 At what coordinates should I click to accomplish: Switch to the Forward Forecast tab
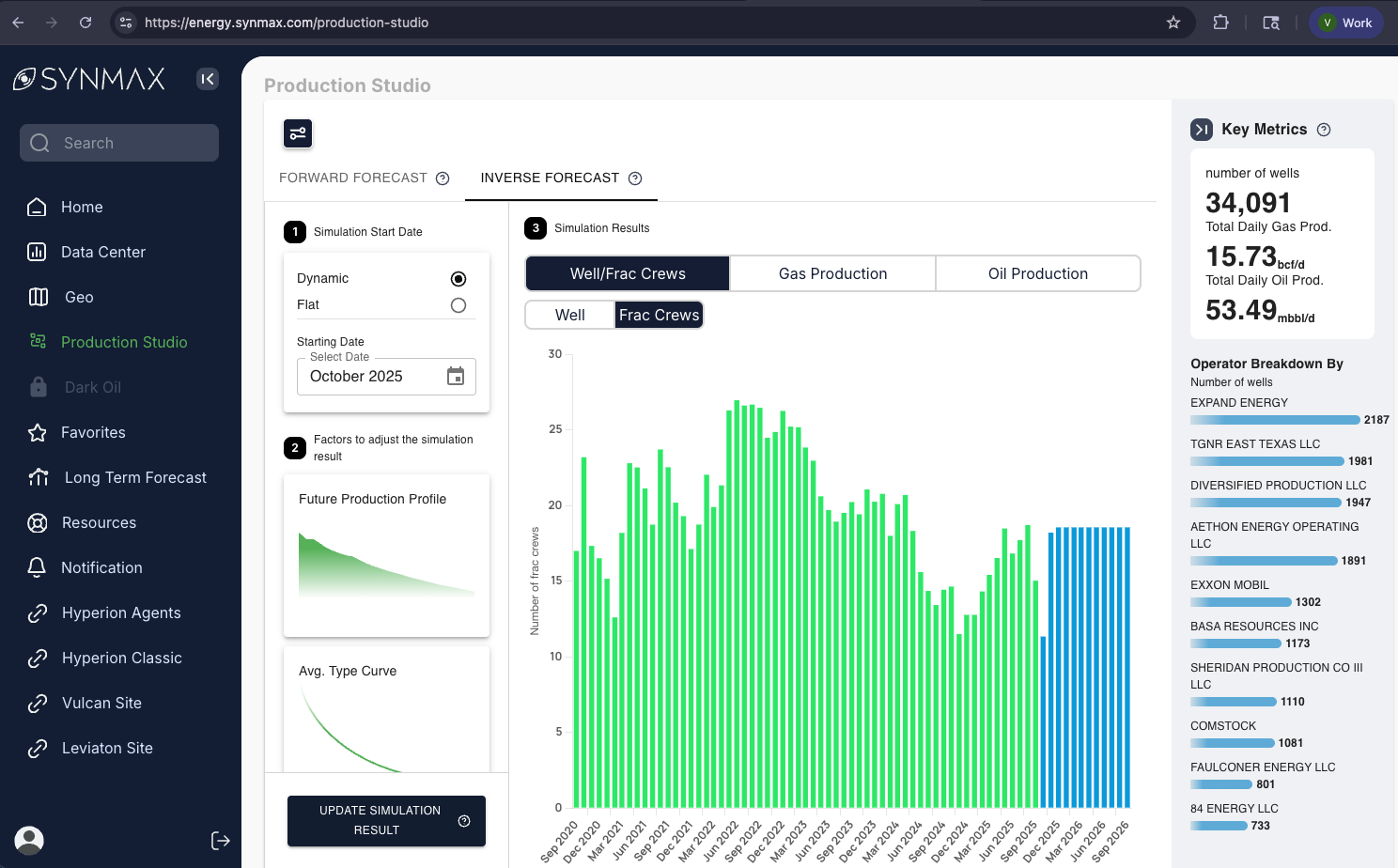(x=353, y=178)
